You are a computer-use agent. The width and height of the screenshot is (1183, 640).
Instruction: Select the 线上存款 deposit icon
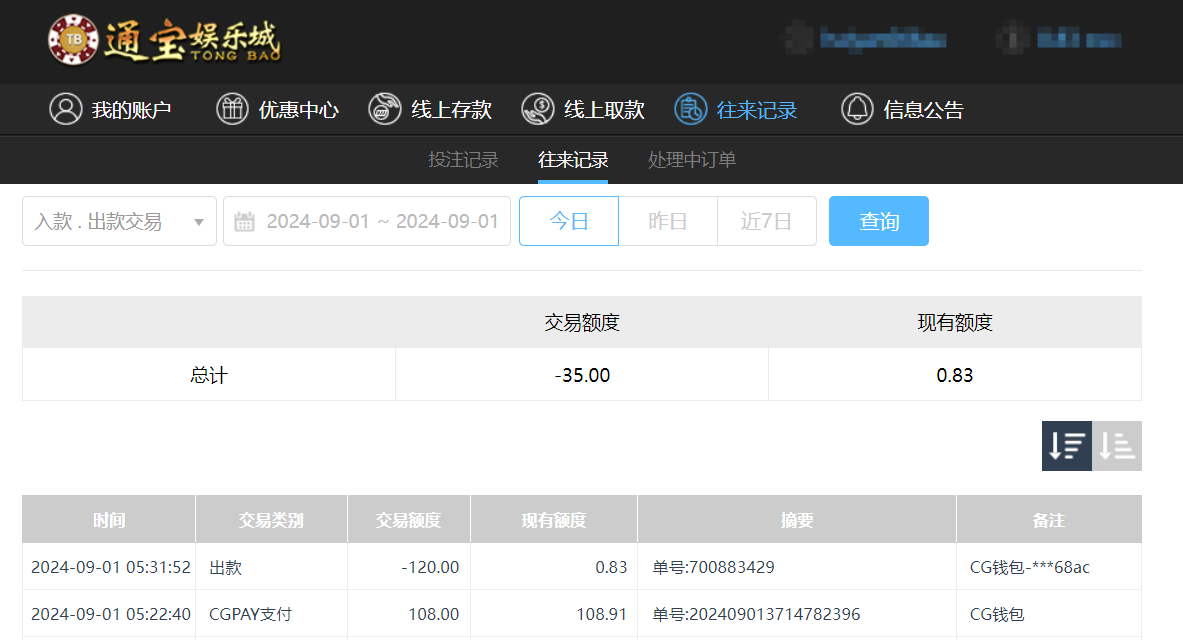381,109
